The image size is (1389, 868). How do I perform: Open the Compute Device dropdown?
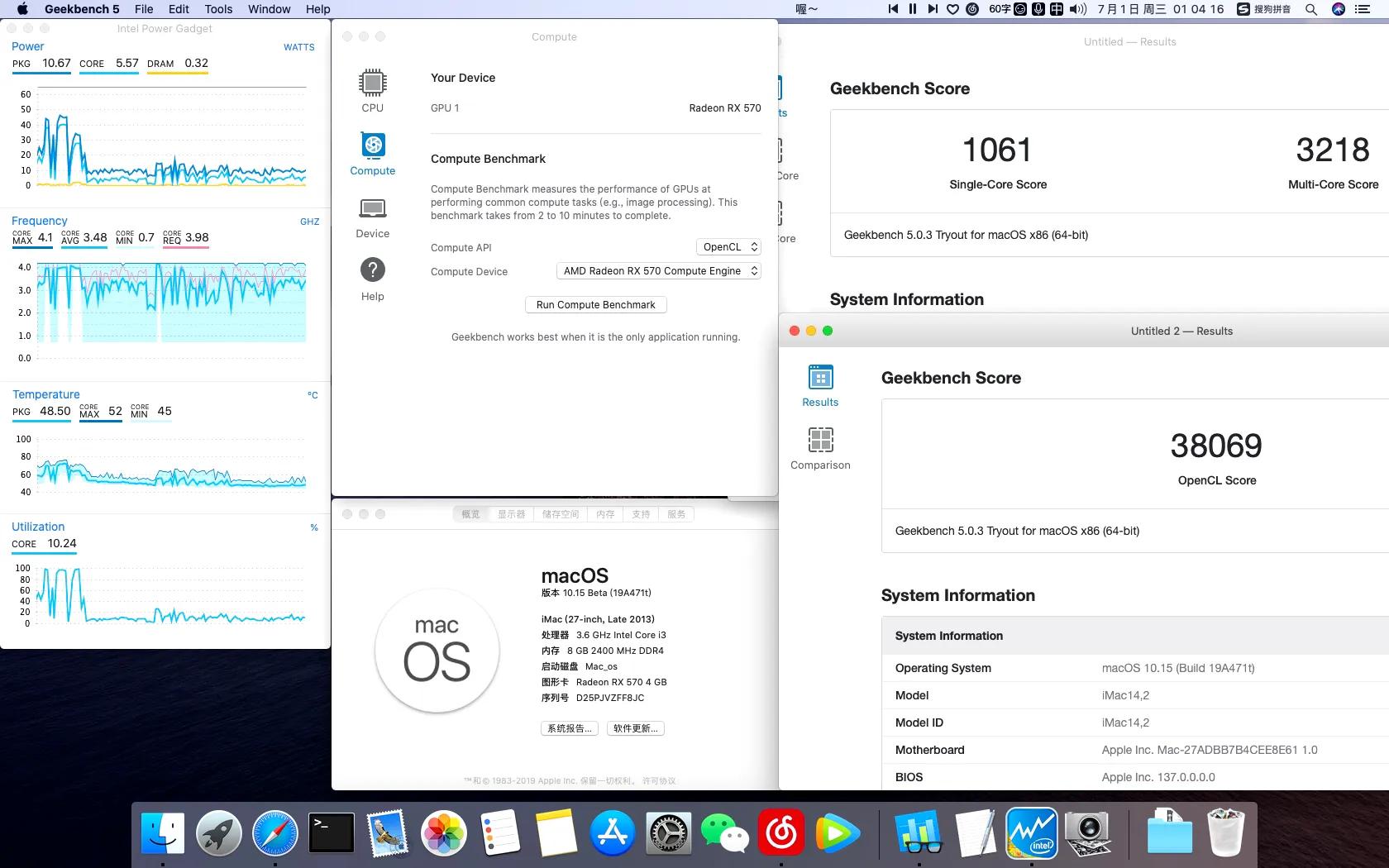659,271
